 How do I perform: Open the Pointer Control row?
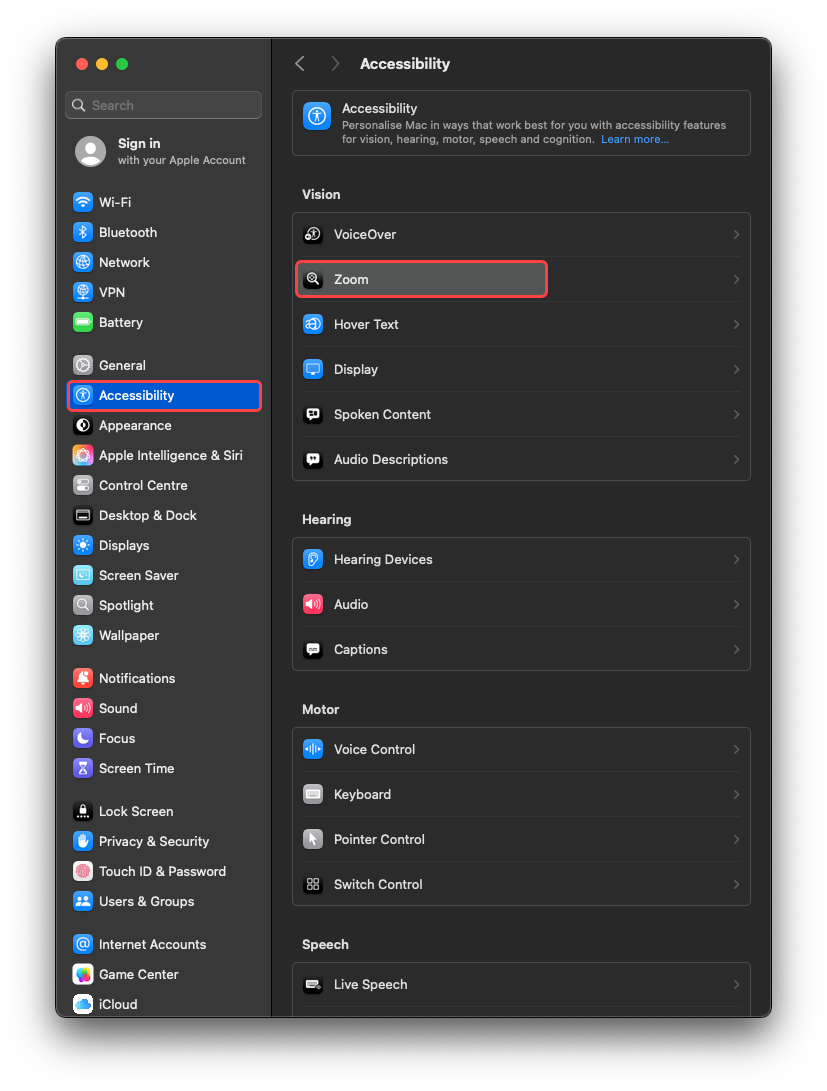[521, 839]
